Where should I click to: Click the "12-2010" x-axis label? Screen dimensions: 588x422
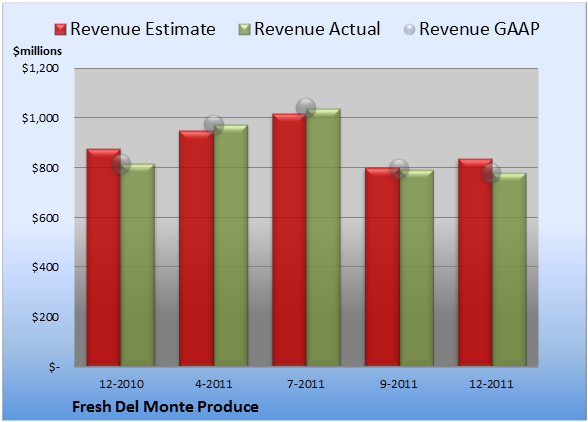point(121,384)
